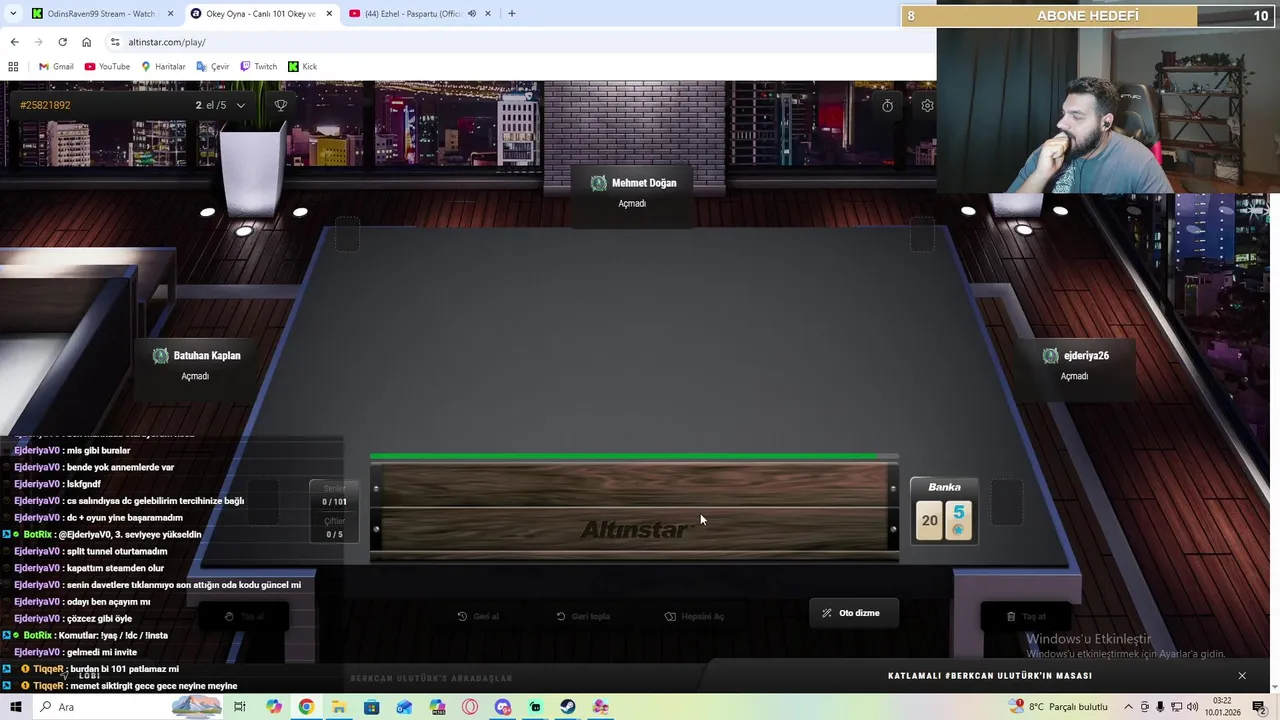Select table number #25821892

tap(45, 105)
